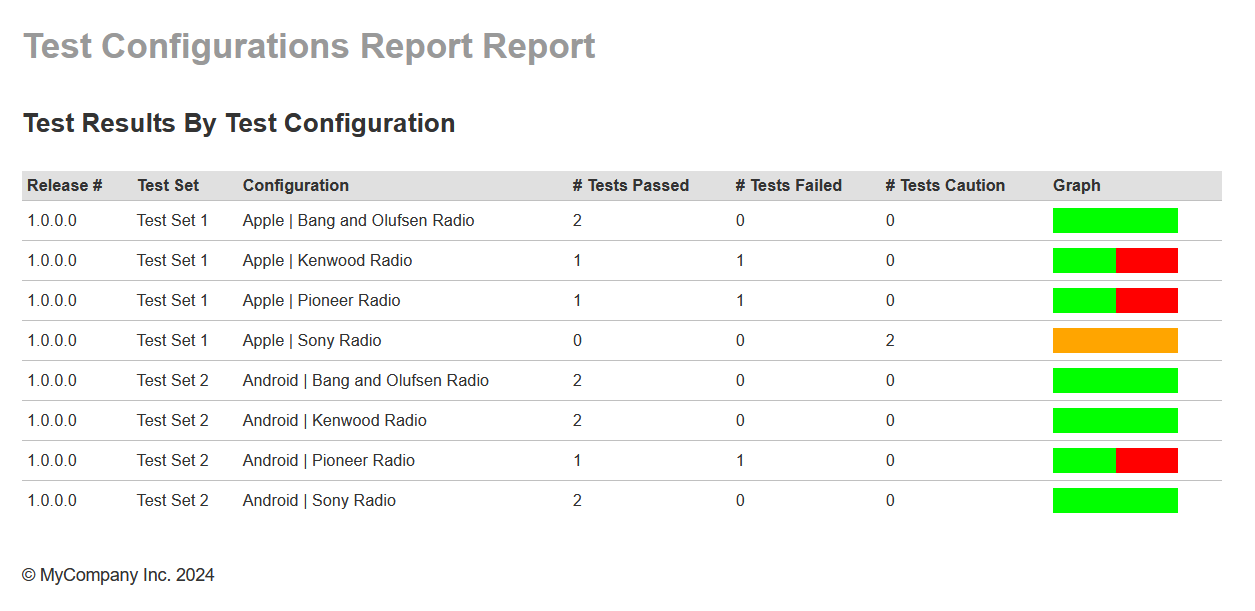Viewport: 1255px width, 611px height.
Task: Click the "Release #" column header
Action: [64, 185]
